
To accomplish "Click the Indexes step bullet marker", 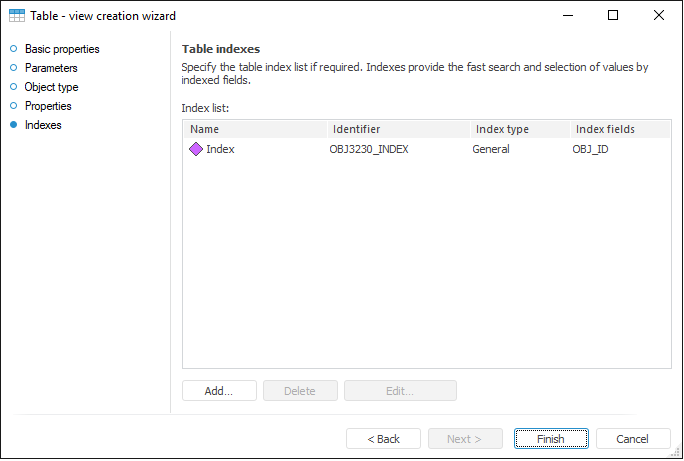I will click(13, 125).
